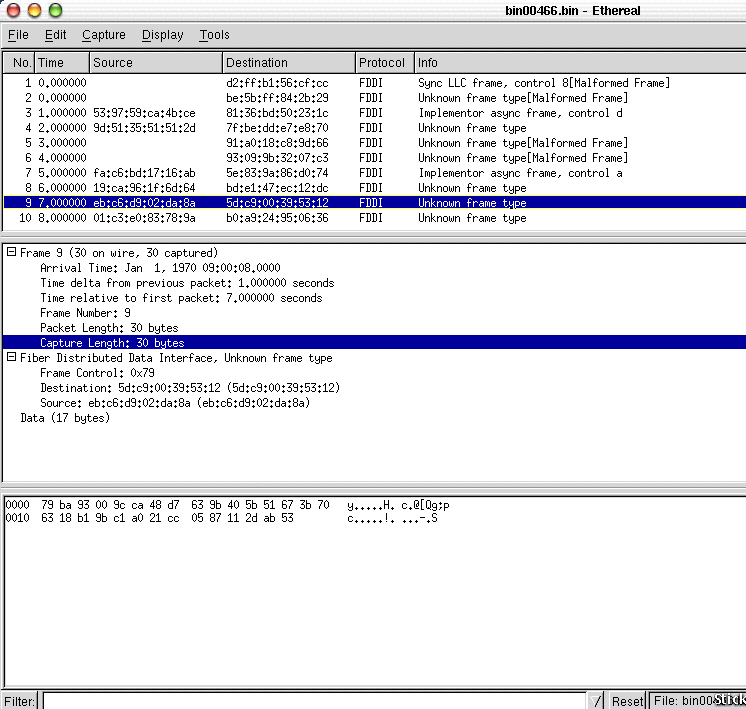Click the green zoom window button
Viewport: 746px width, 709px height.
tap(56, 10)
